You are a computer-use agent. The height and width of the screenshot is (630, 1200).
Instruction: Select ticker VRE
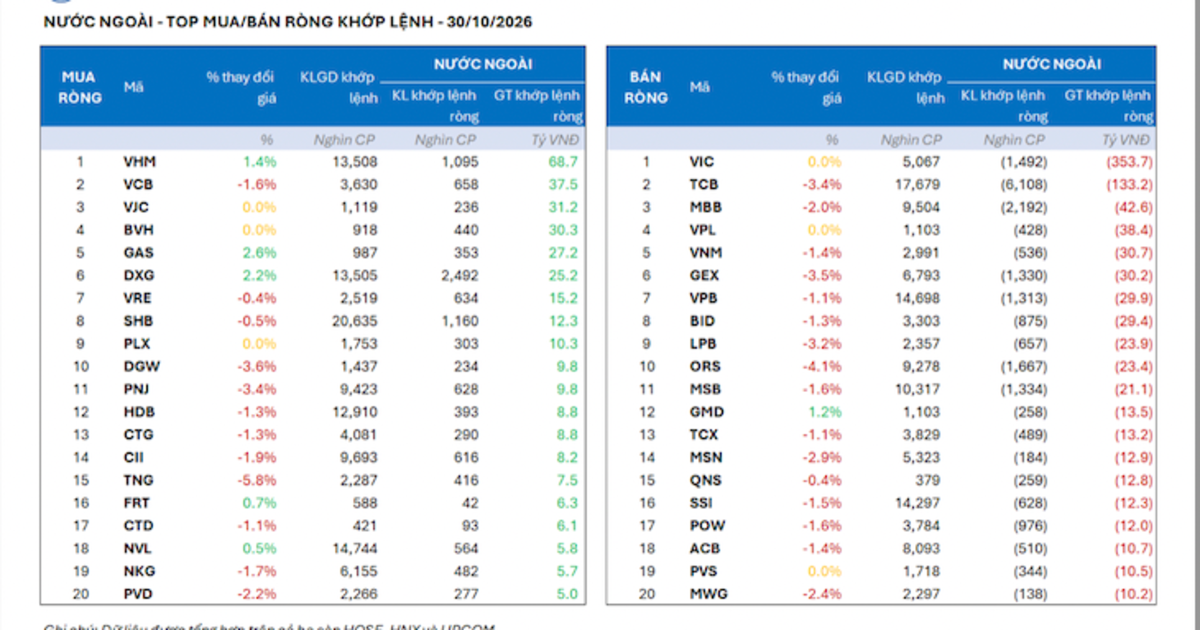[139, 298]
